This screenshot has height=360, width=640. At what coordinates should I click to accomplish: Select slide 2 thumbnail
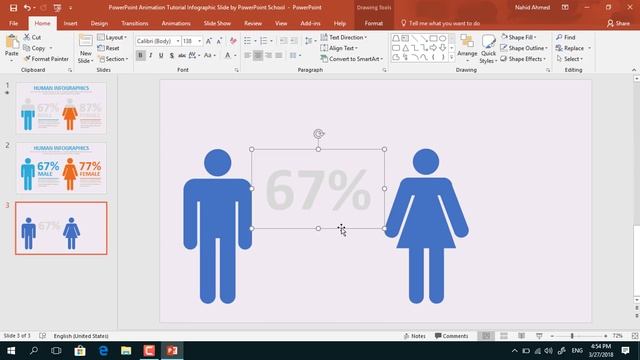click(61, 168)
